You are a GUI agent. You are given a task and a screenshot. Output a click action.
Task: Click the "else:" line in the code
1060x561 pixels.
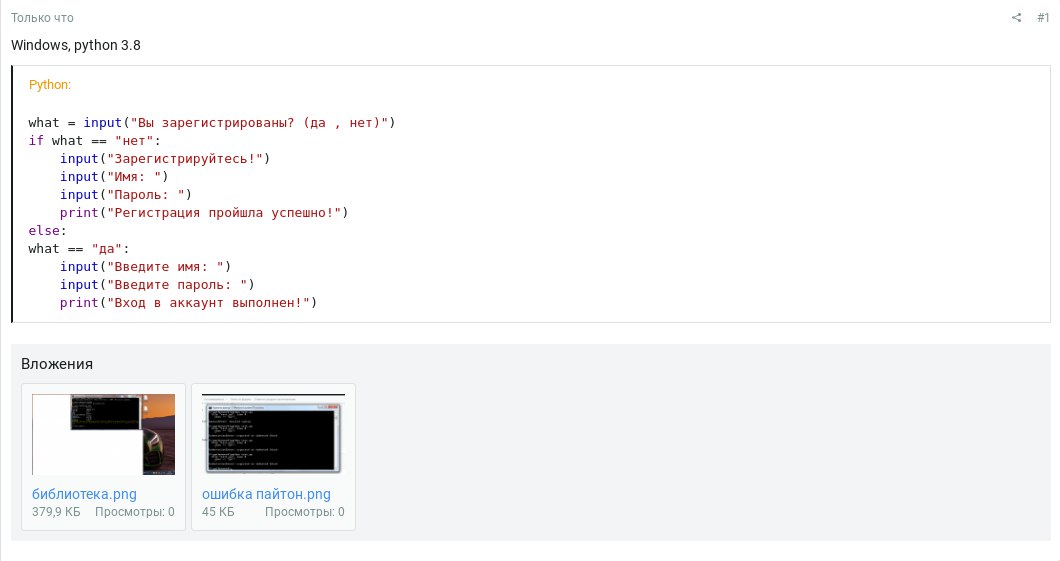47,230
